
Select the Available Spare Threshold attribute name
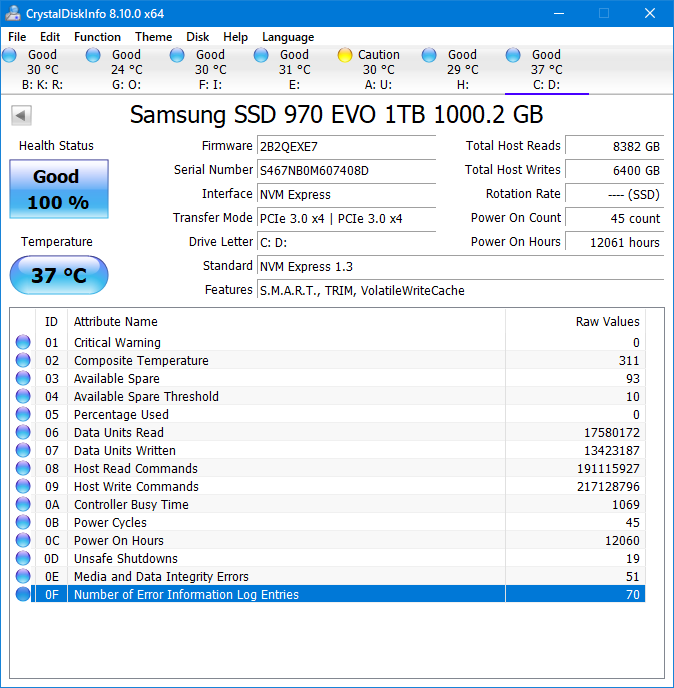coord(146,396)
